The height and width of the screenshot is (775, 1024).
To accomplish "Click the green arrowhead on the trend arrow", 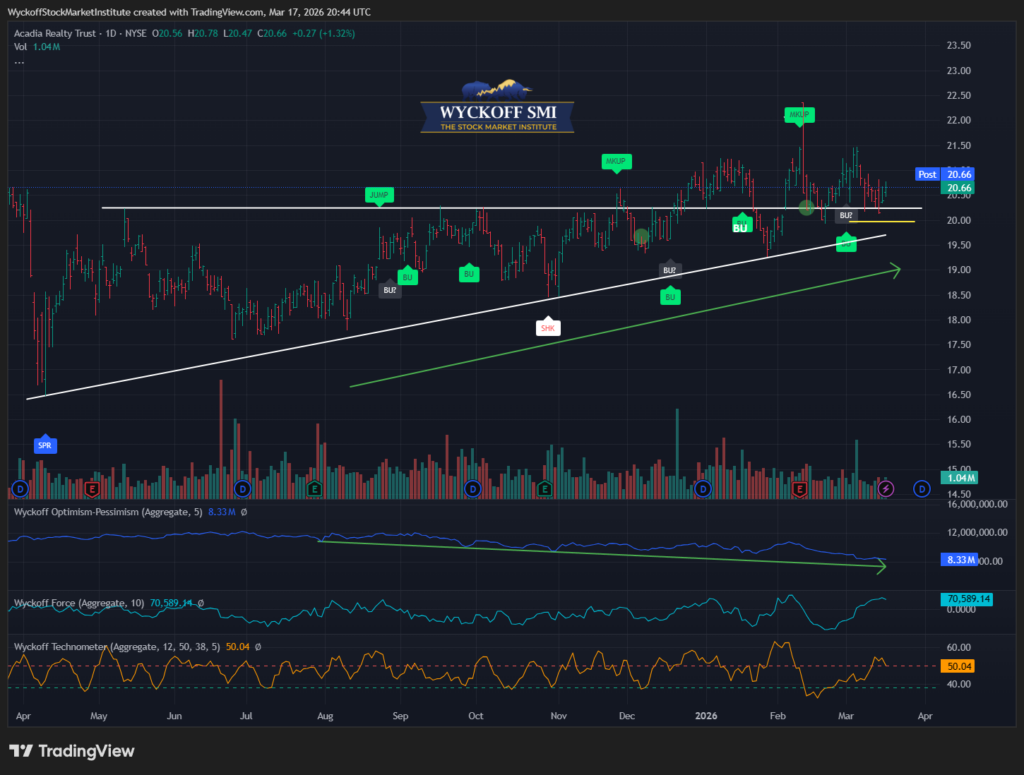I will pos(895,268).
